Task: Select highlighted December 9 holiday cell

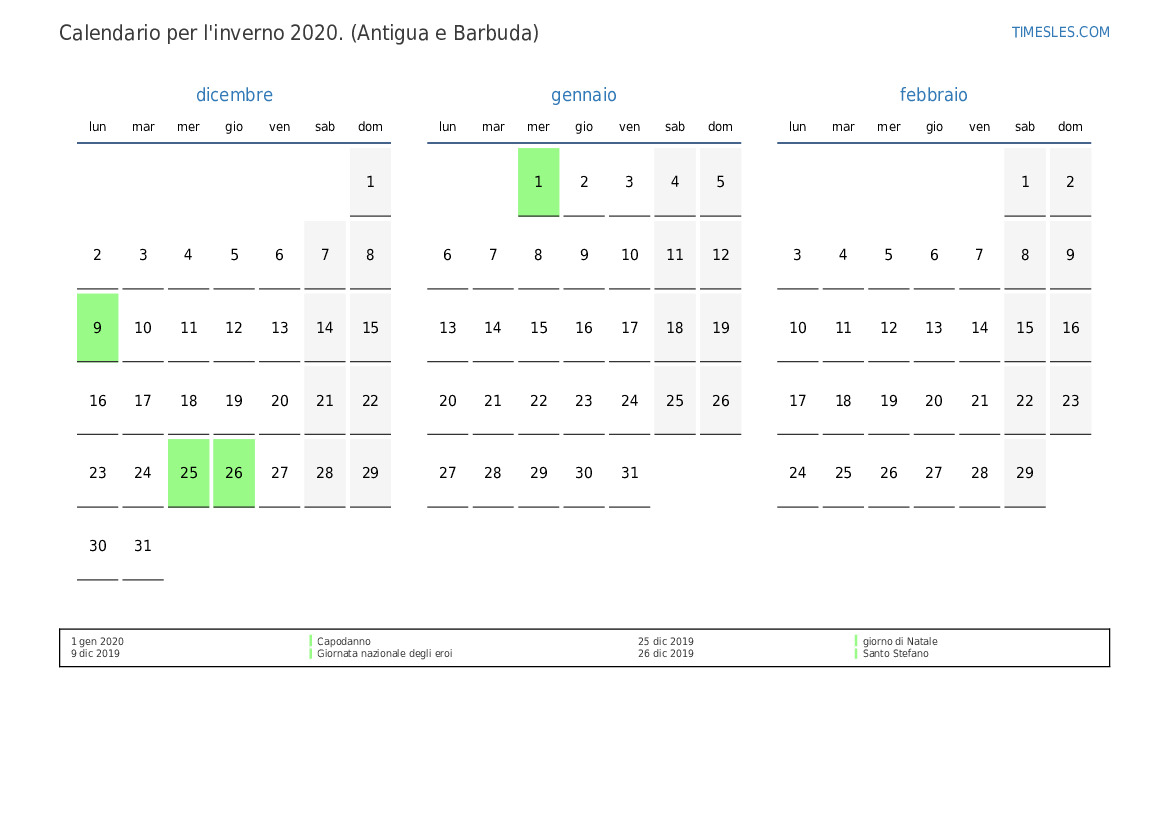Action: [97, 328]
